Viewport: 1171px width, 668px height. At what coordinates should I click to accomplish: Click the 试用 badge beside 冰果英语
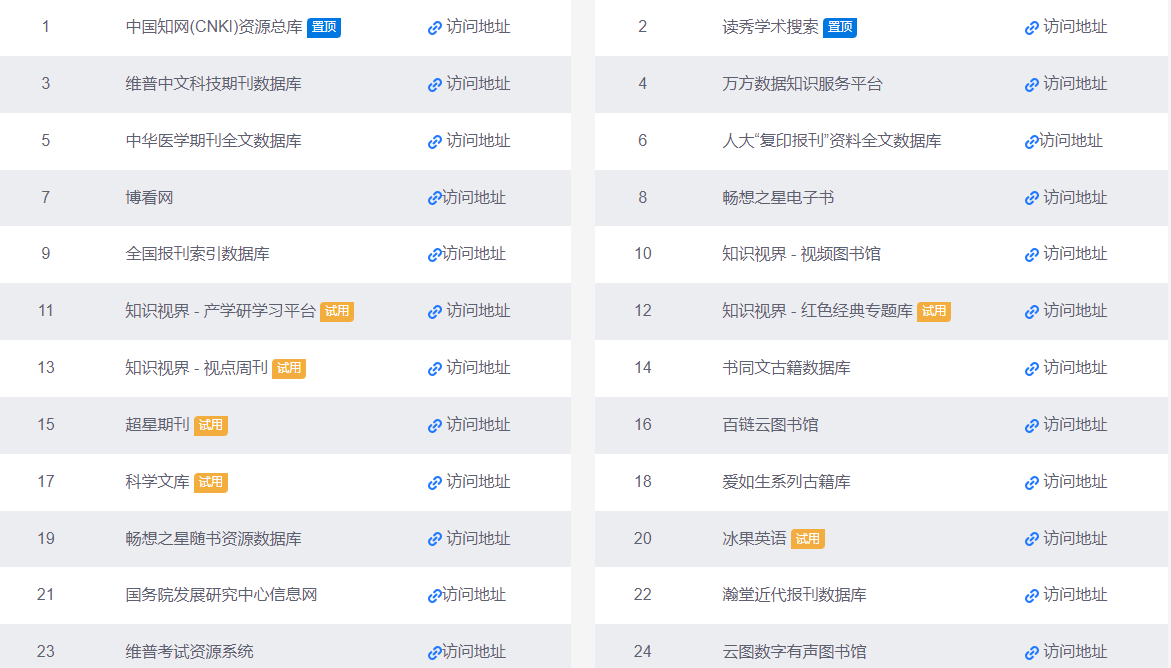[x=807, y=539]
